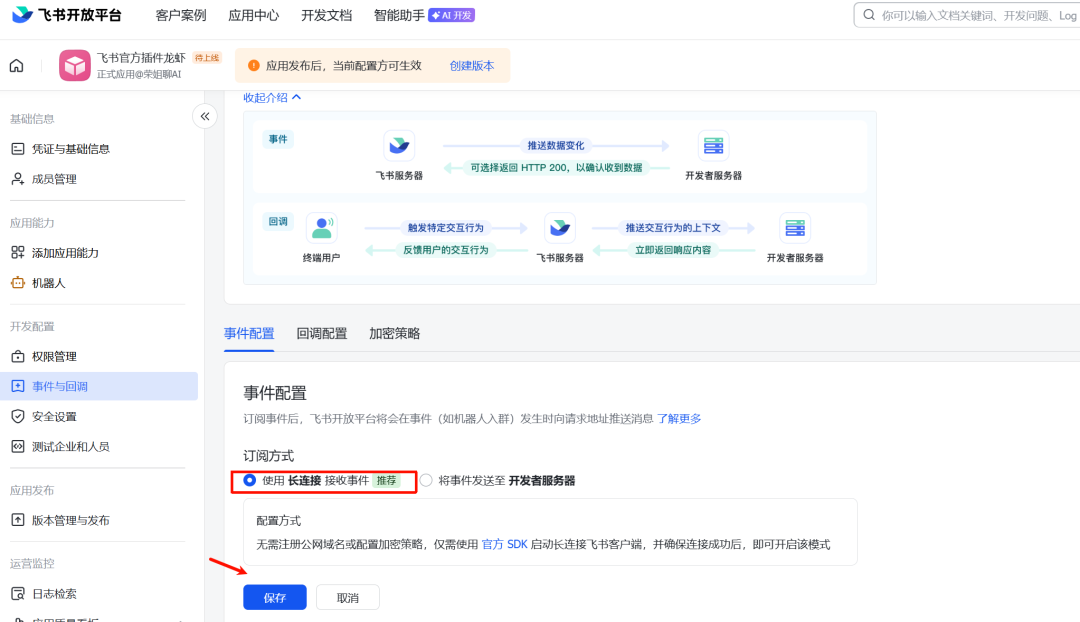Click the 飞书服务器 icon in 回调 diagram
The height and width of the screenshot is (622, 1080).
[x=560, y=228]
